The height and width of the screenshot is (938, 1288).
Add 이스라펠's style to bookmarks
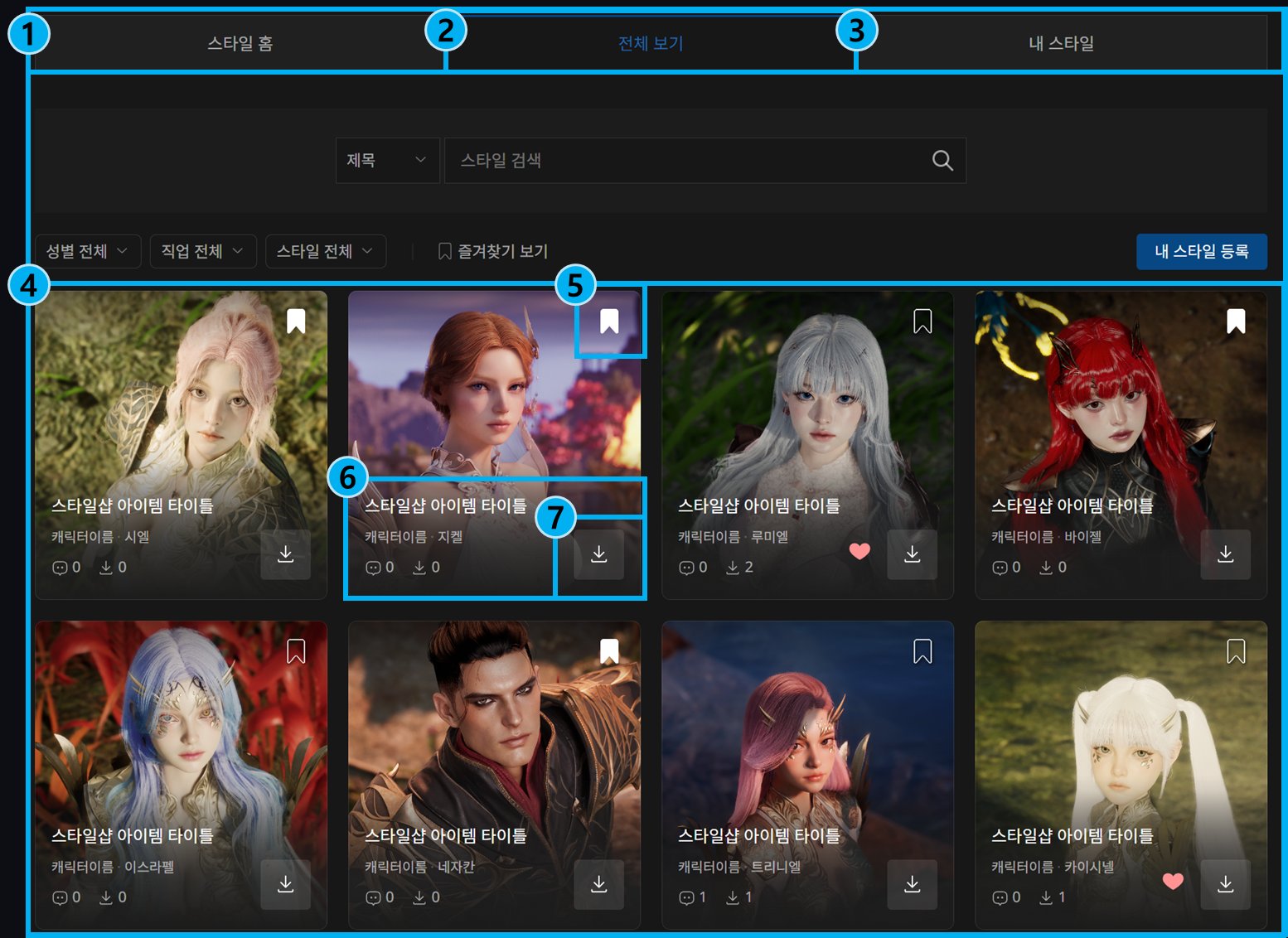tap(296, 651)
